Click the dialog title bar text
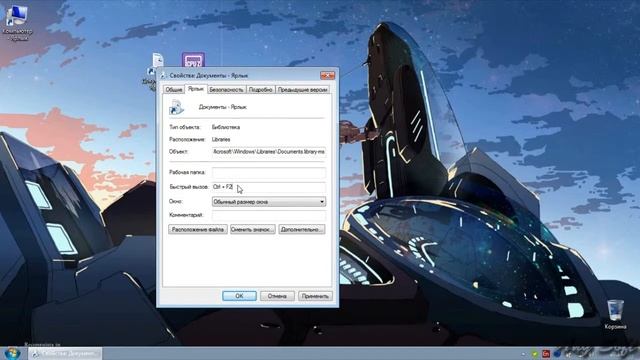This screenshot has width=640, height=360. click(209, 76)
